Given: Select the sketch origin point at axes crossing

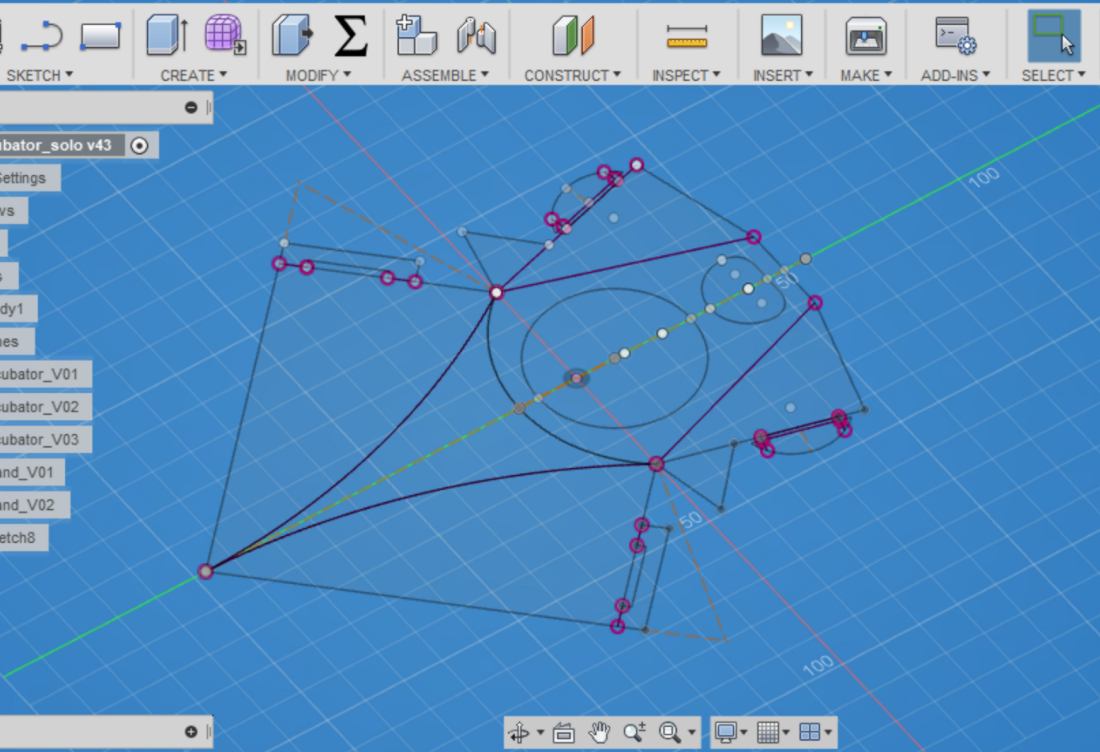Looking at the screenshot, I should coord(577,379).
